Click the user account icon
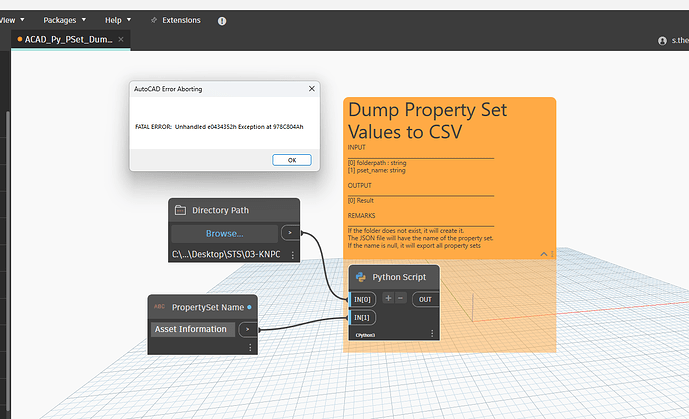 pos(662,40)
